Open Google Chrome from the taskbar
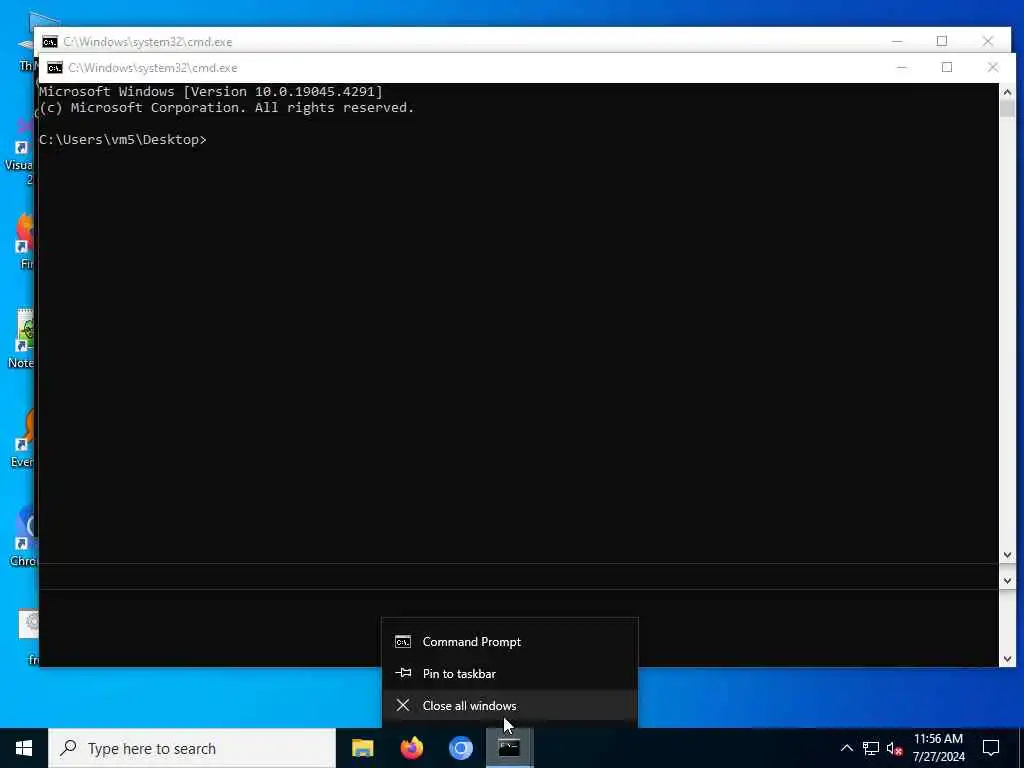 460,748
